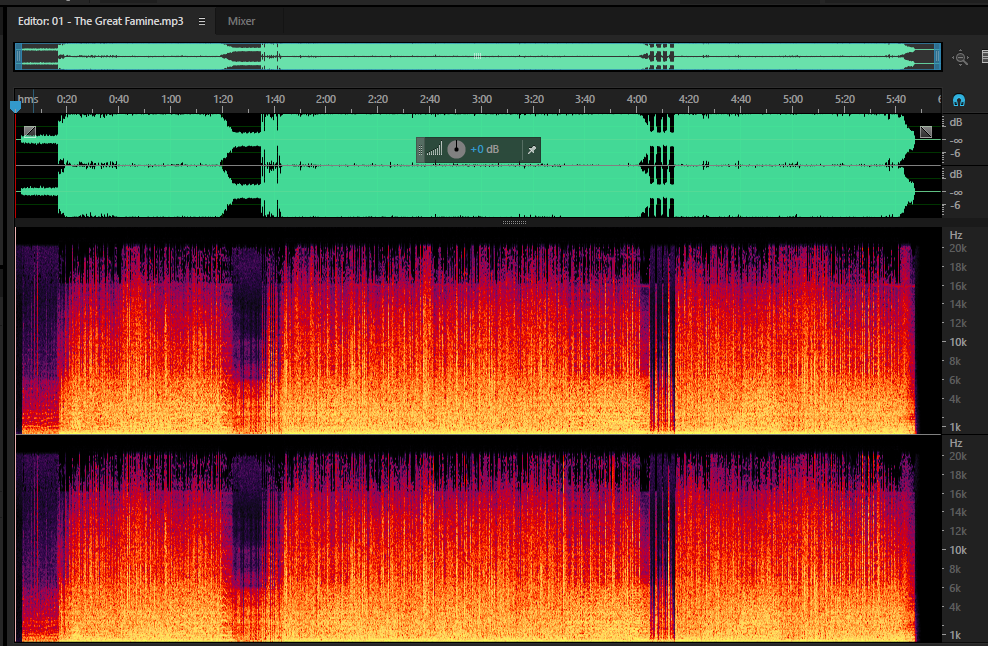Image resolution: width=988 pixels, height=646 pixels.
Task: Open the Editor panel menu icon
Action: point(202,21)
